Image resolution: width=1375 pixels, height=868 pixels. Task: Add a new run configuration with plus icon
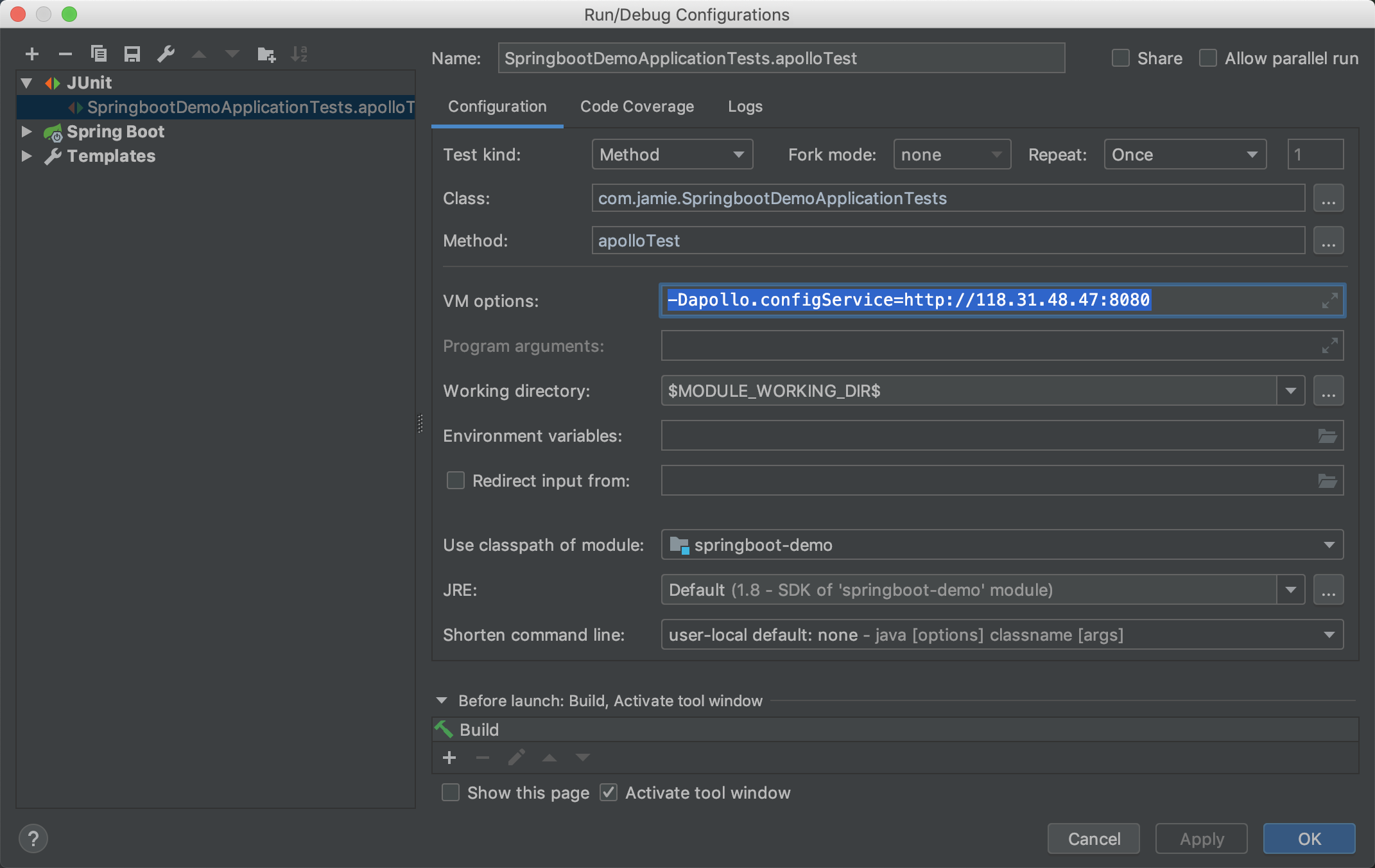pos(32,55)
